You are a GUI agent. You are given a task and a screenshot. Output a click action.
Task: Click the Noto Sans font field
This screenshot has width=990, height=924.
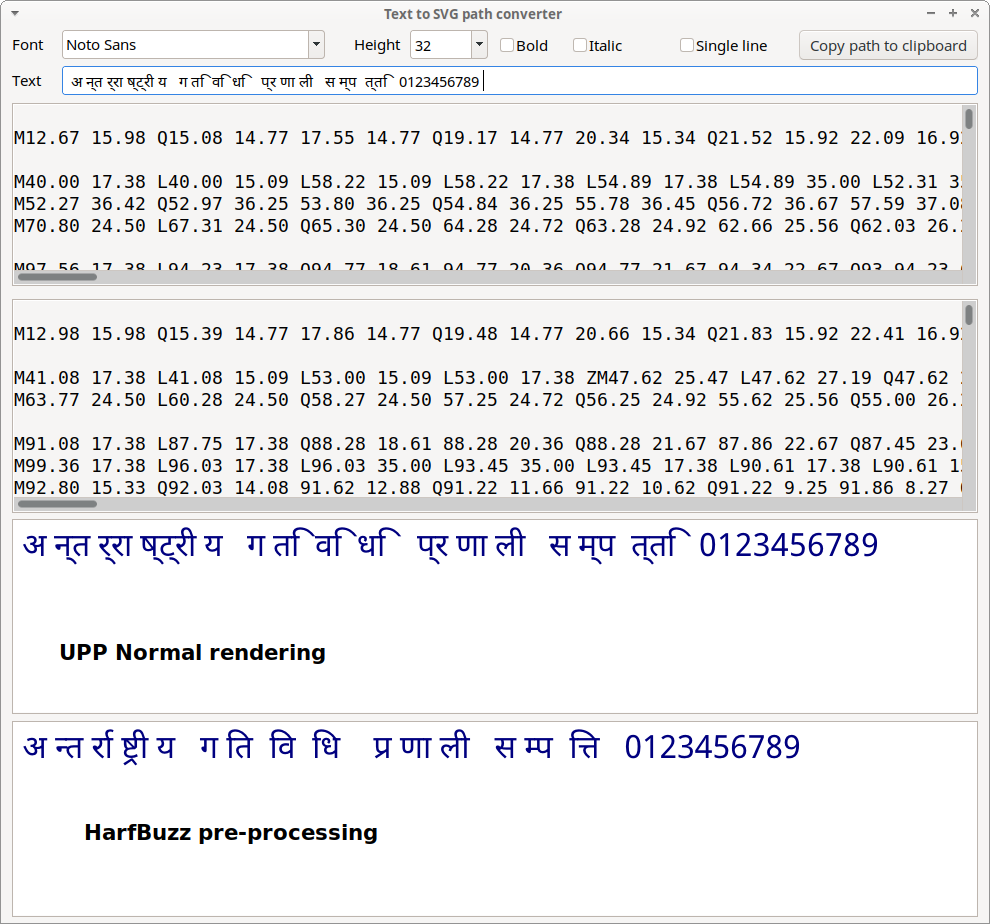pos(185,45)
